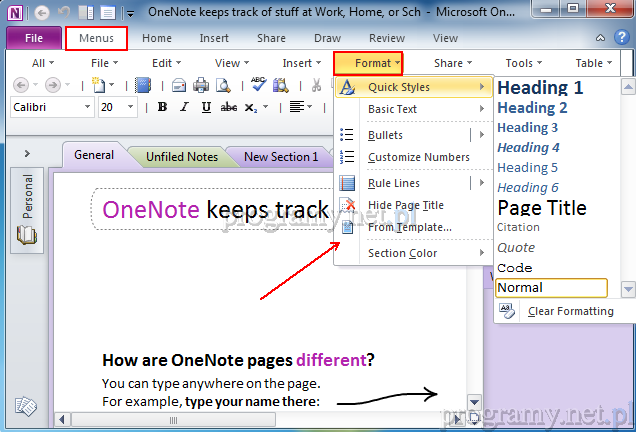Select Hide Page Title from the Format menu
The height and width of the screenshot is (432, 636).
pyautogui.click(x=405, y=205)
